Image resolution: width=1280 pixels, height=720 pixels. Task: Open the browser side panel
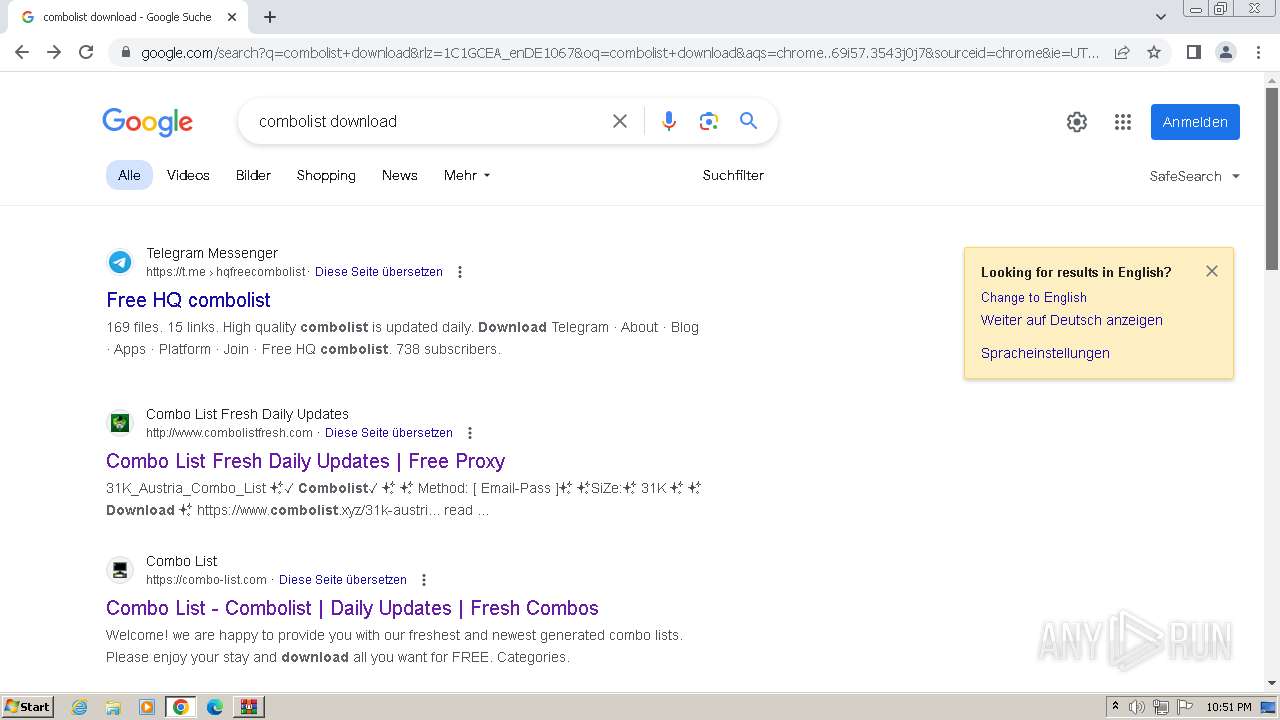point(1193,52)
